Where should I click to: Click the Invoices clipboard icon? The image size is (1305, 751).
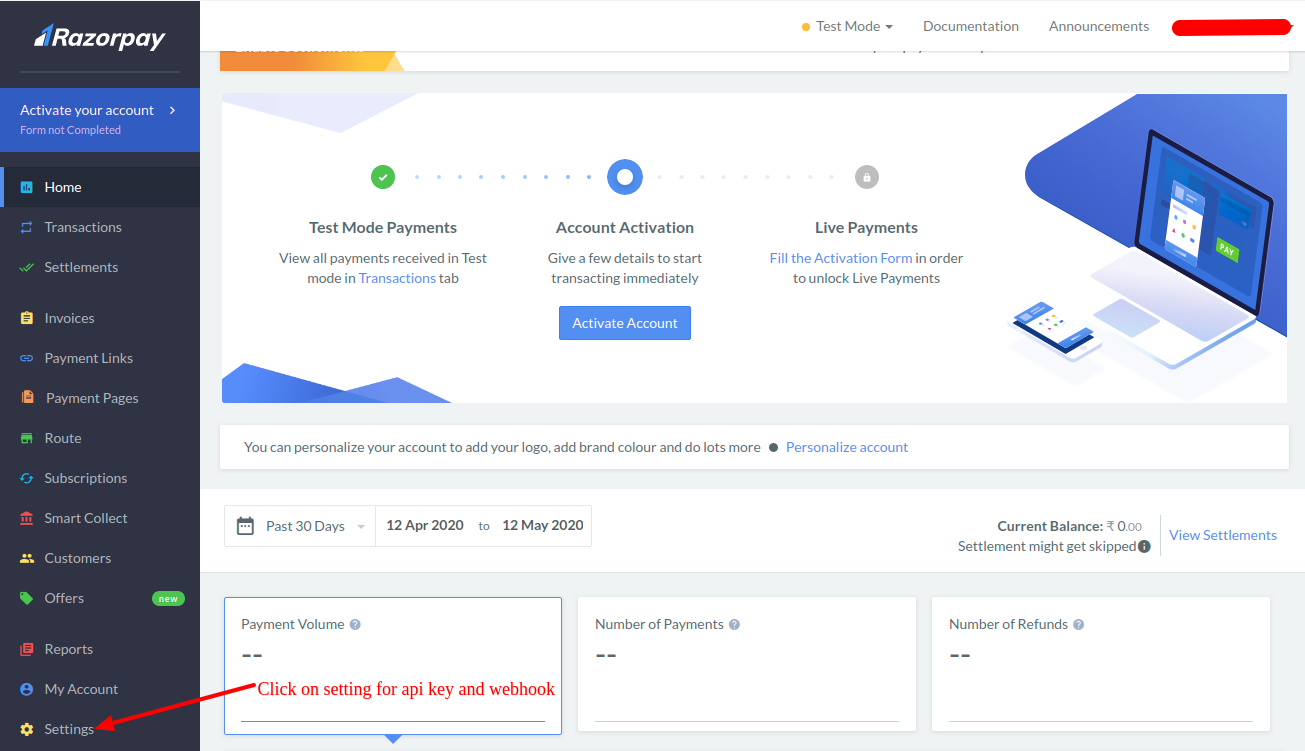coord(27,318)
